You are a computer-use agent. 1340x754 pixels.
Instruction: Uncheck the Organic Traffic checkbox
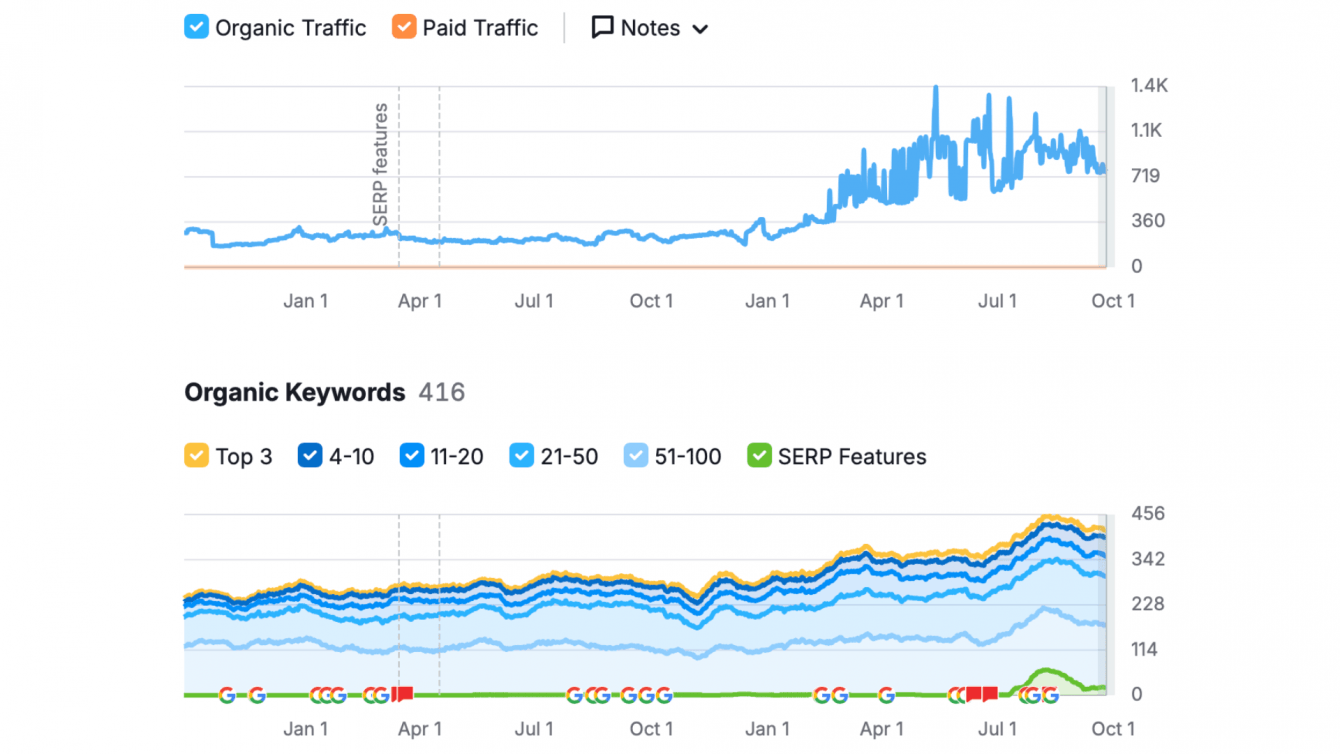[196, 27]
